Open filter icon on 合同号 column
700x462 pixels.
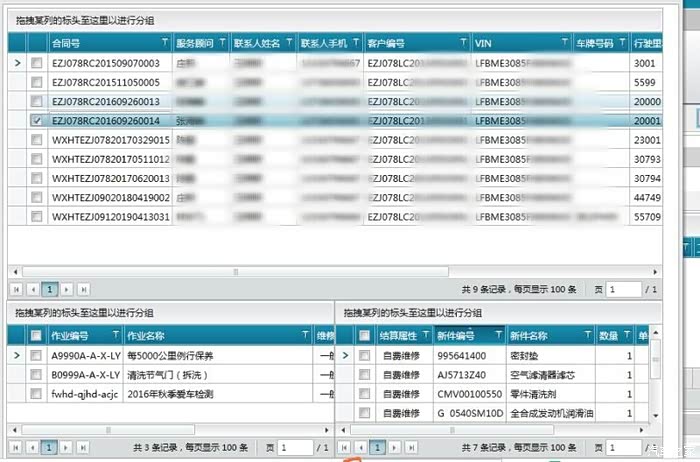(x=165, y=43)
